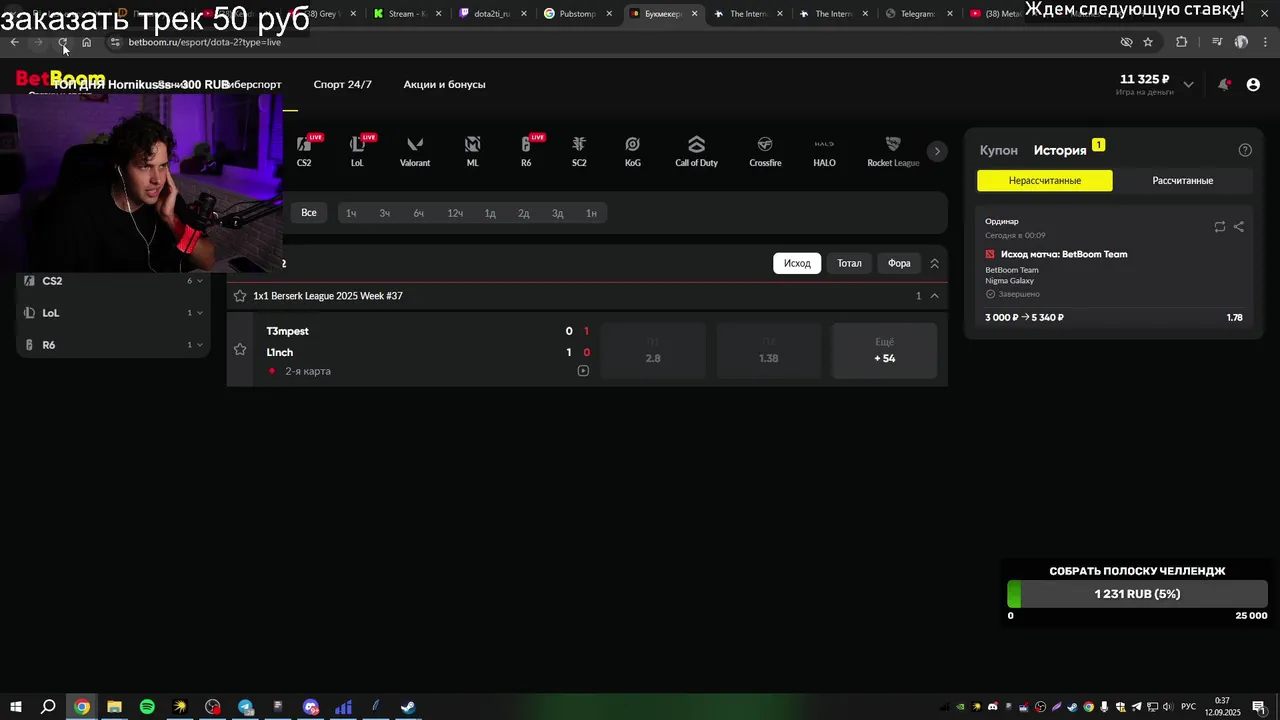The height and width of the screenshot is (720, 1280).
Task: Open Spotify from taskbar
Action: 147,707
